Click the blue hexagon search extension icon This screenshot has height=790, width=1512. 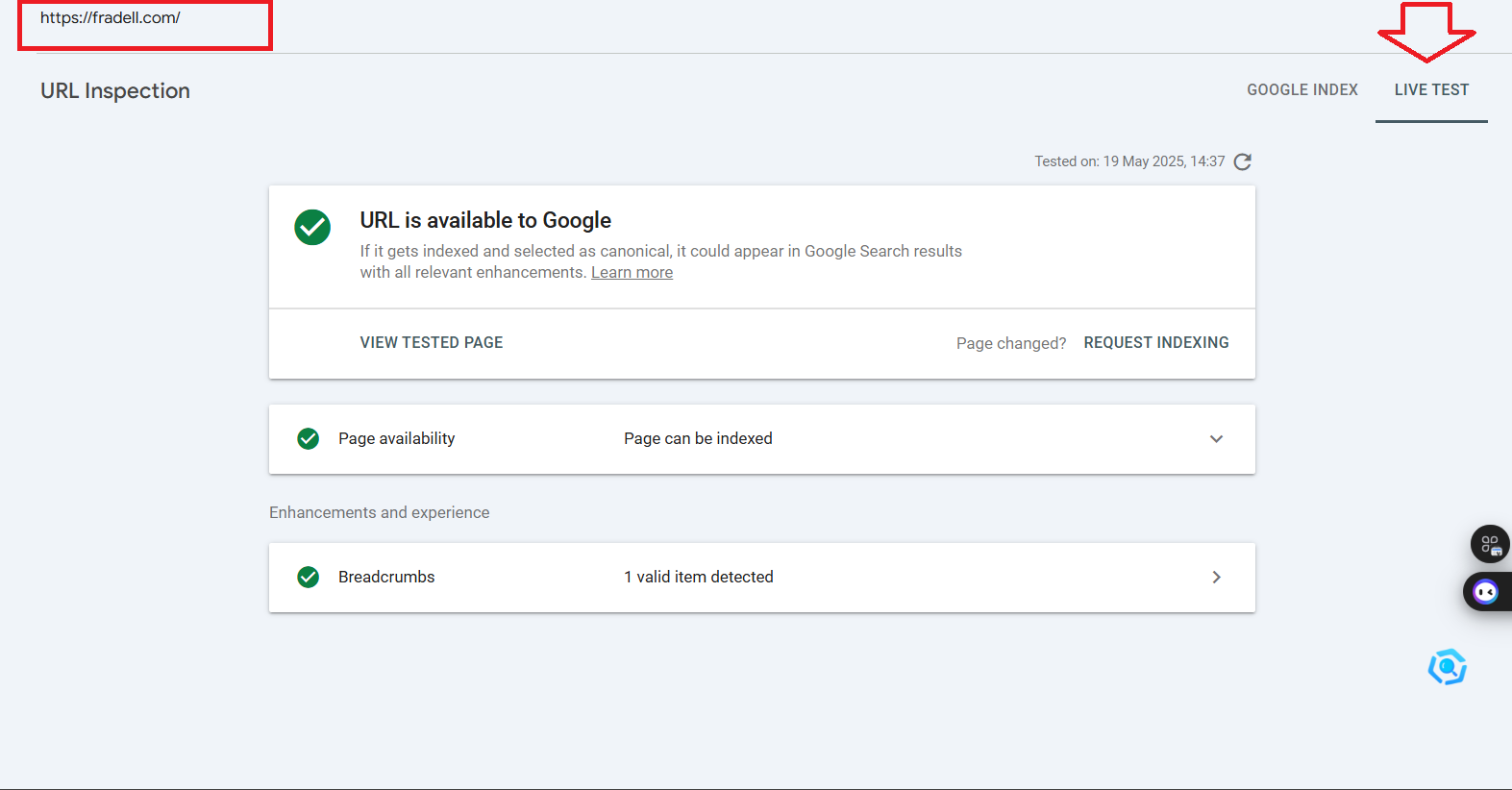click(x=1447, y=667)
